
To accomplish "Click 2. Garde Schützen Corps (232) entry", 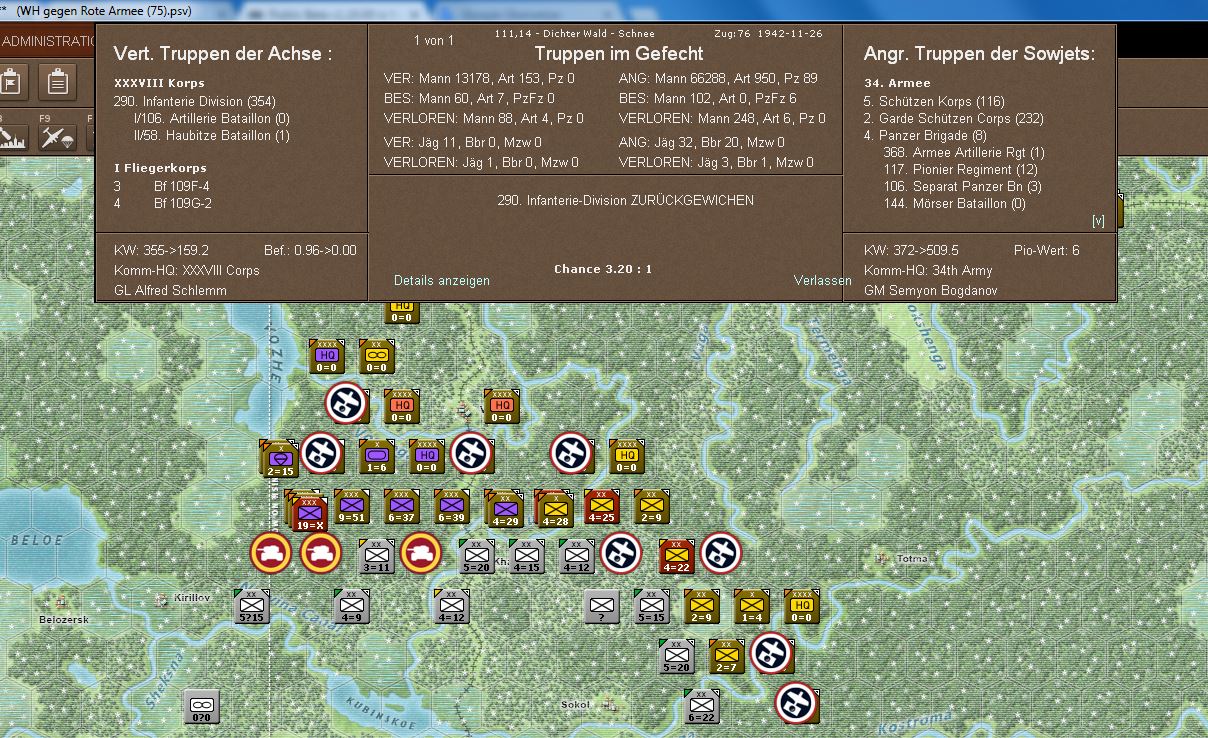I will click(x=953, y=118).
